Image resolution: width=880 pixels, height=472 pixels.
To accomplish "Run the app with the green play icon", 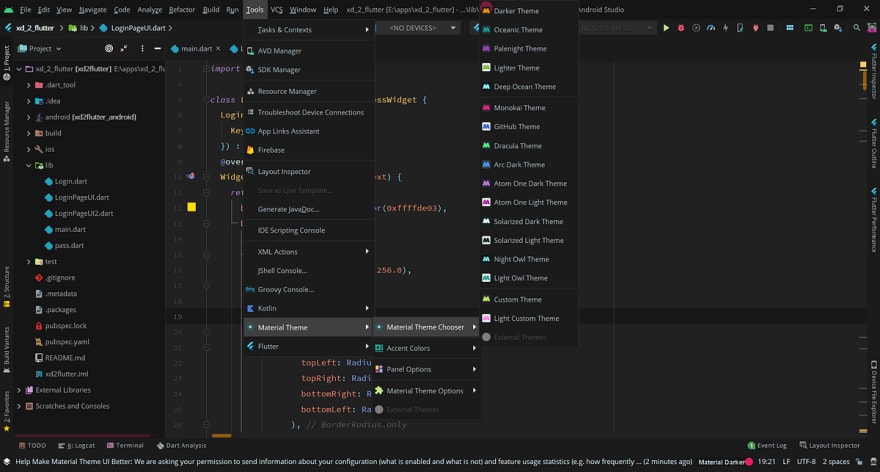I will pyautogui.click(x=666, y=28).
